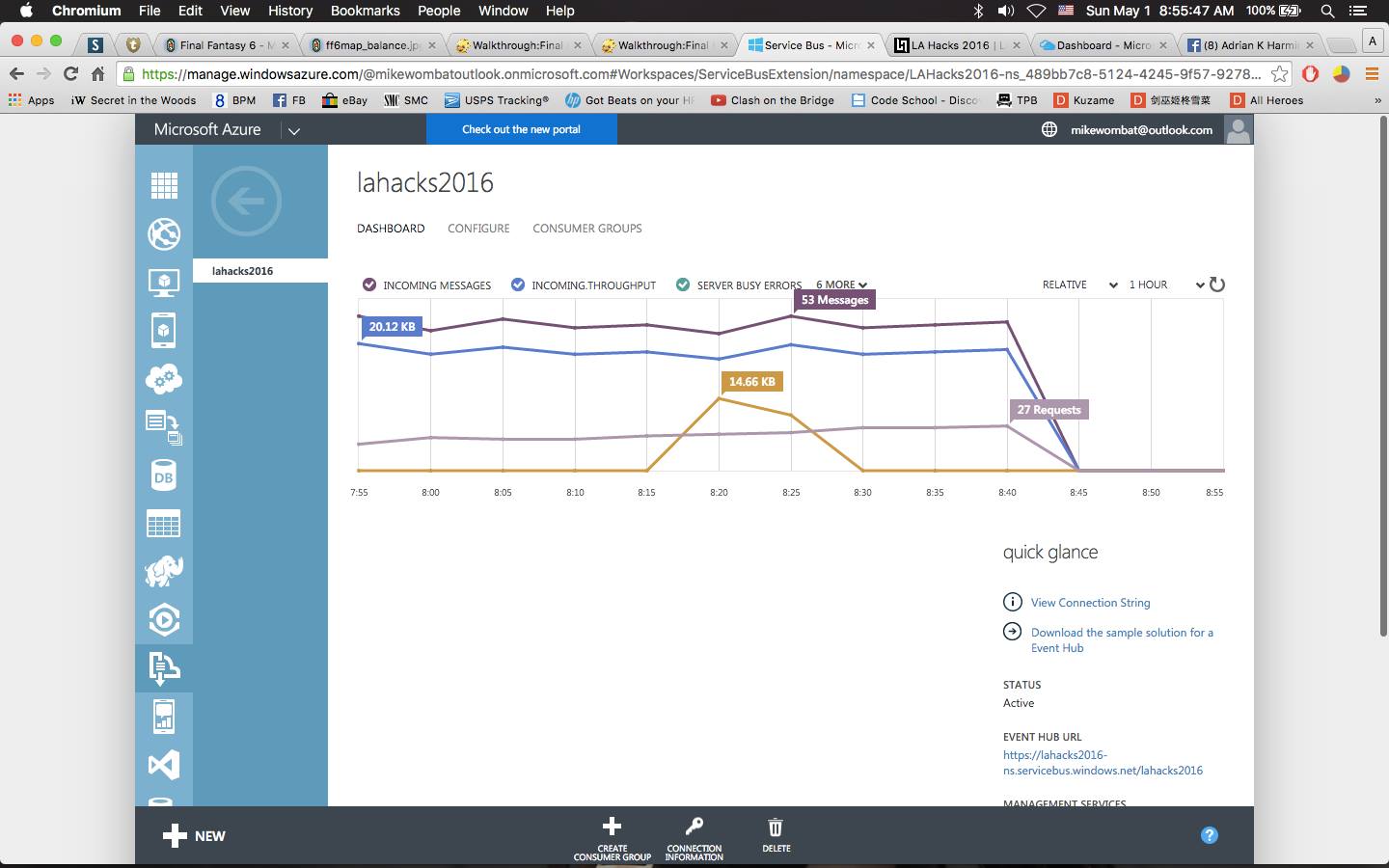Refresh the metrics chart
Screen dimensions: 1389x868
coord(1217,285)
